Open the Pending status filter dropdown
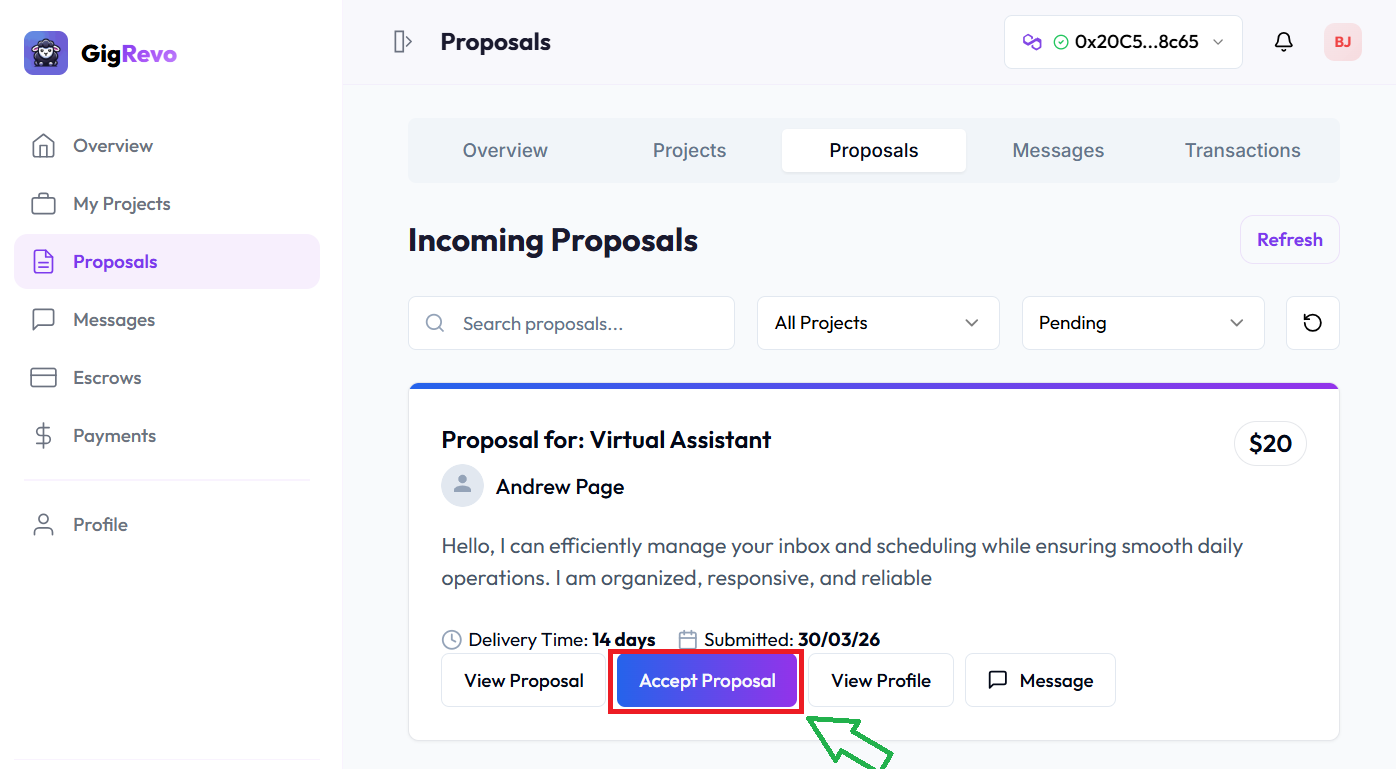This screenshot has height=769, width=1396. 1142,322
